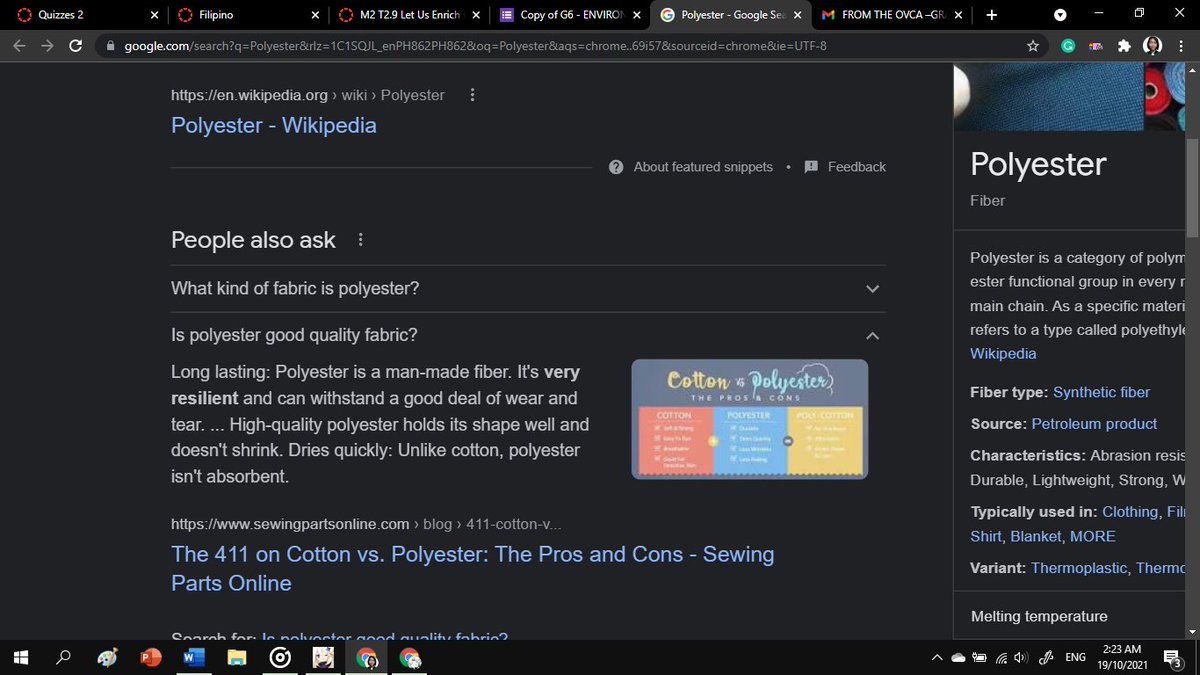Click the About featured snippets question icon
The height and width of the screenshot is (675, 1200).
tap(616, 167)
